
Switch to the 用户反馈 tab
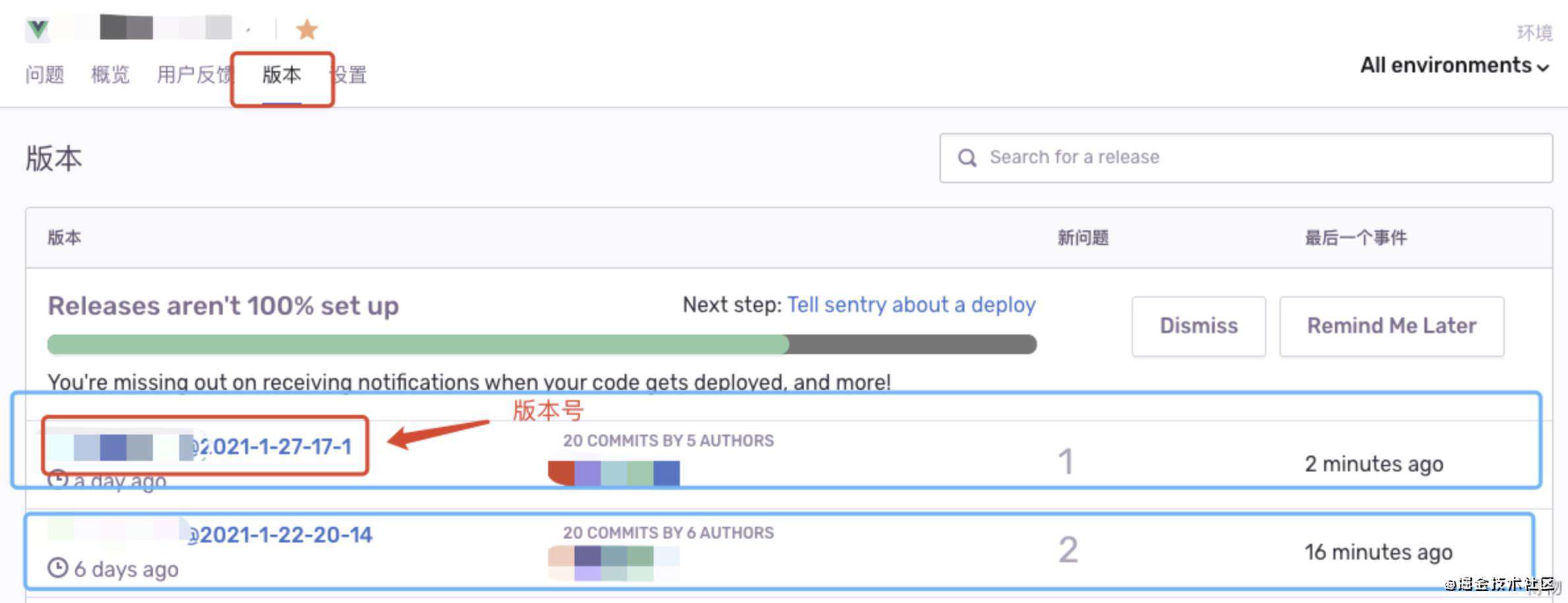[x=194, y=74]
